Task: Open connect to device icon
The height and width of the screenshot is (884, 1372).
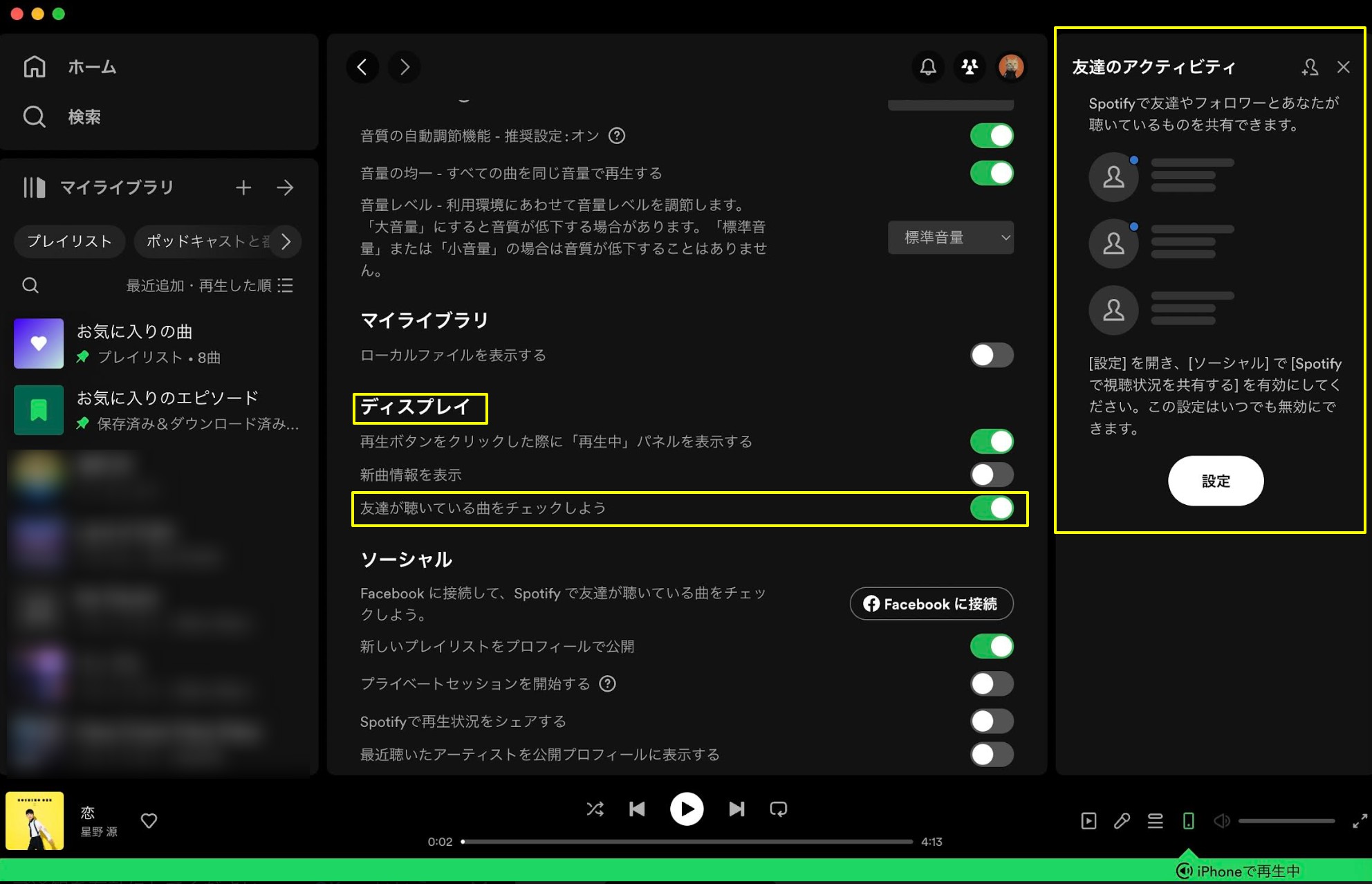Action: click(x=1188, y=821)
